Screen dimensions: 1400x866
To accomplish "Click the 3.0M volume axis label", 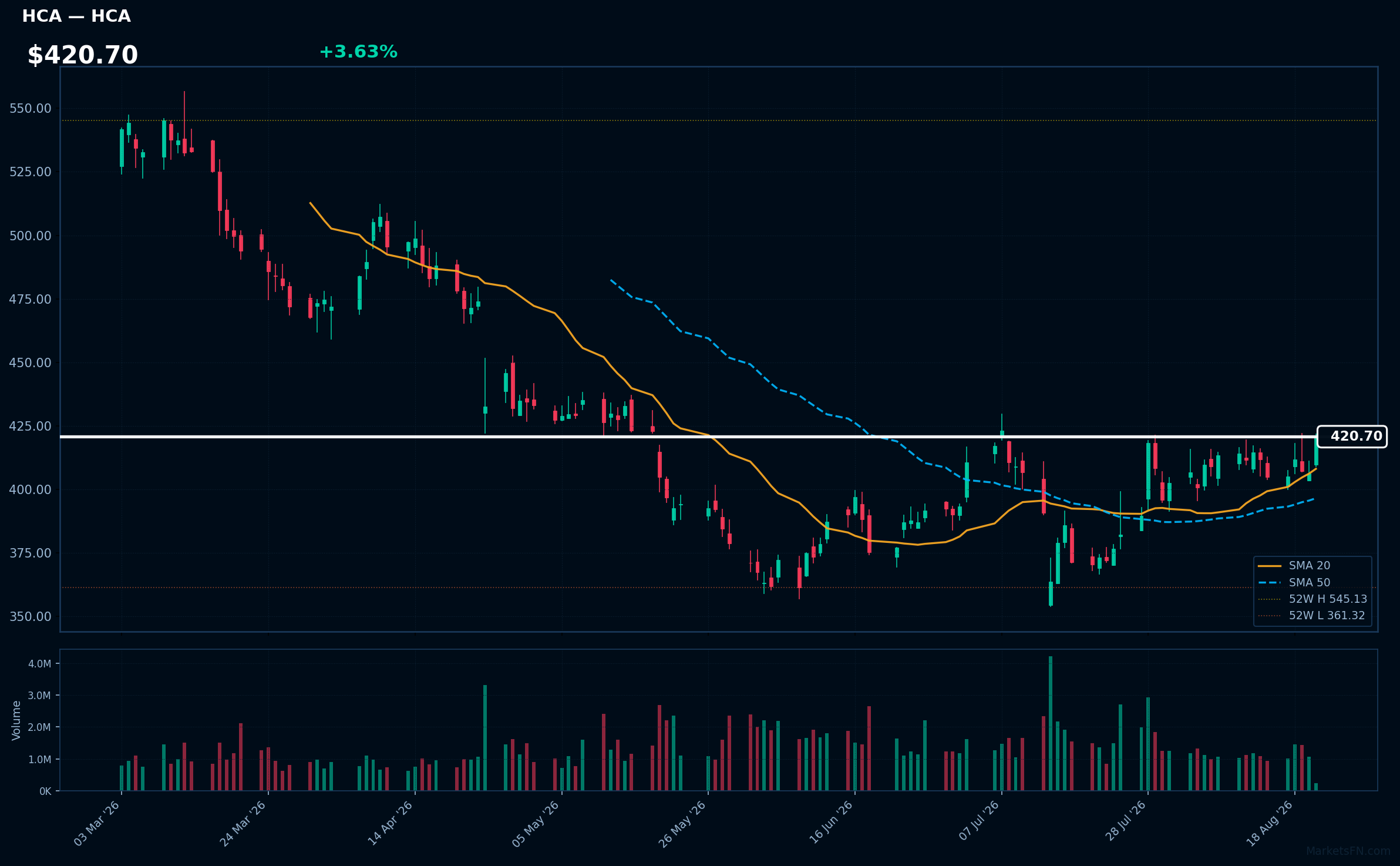I will pyautogui.click(x=40, y=696).
